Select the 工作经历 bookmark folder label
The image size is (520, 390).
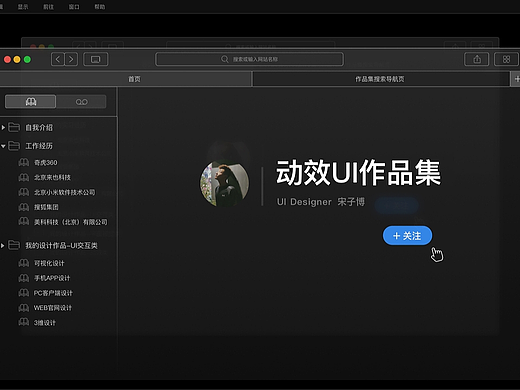(39, 146)
